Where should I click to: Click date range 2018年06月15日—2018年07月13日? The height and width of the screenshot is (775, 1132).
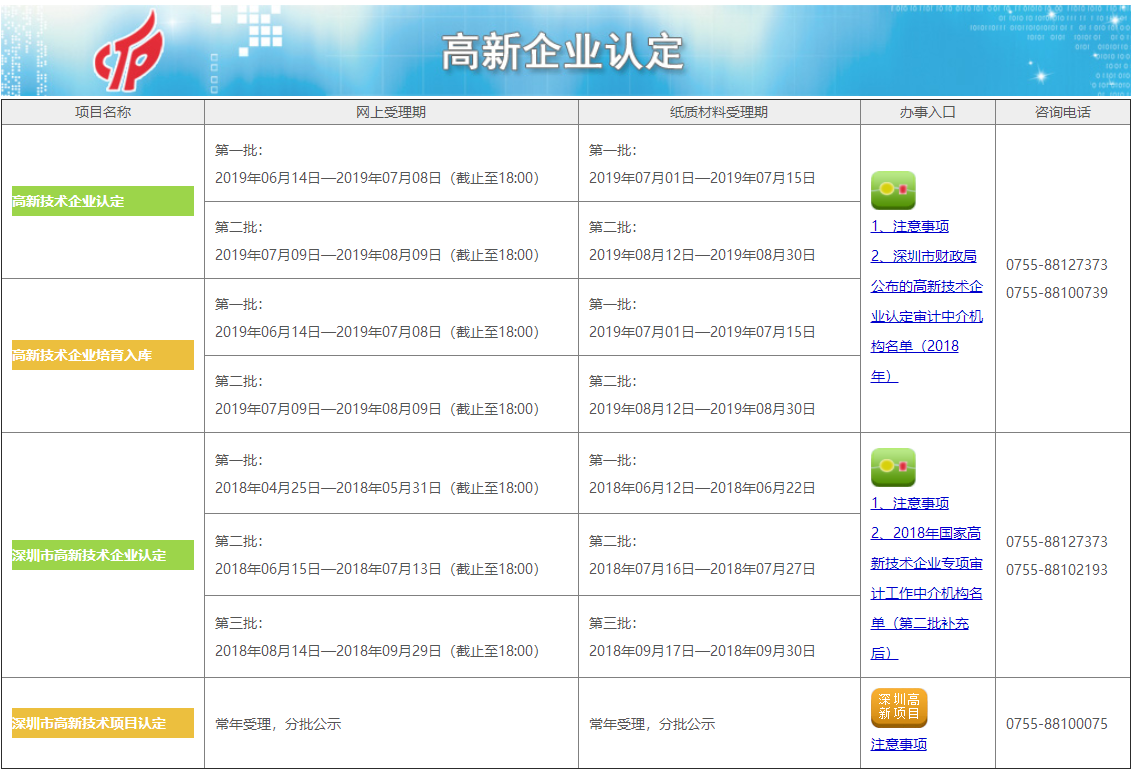328,569
